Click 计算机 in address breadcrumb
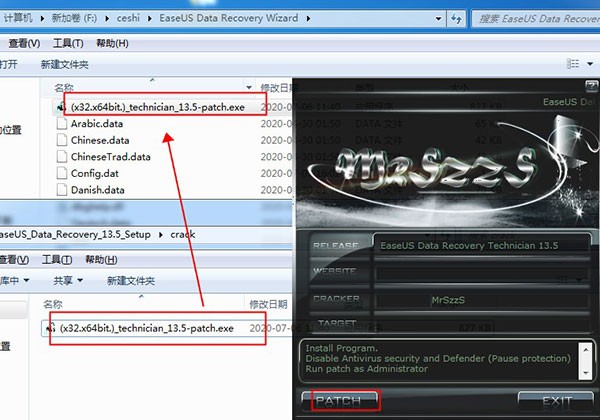This screenshot has height=420, width=600. pyautogui.click(x=18, y=18)
